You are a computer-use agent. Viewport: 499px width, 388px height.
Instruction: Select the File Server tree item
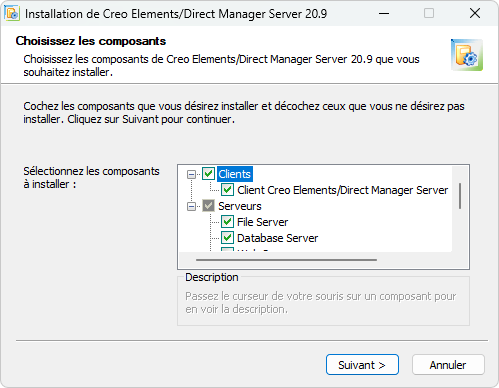[x=262, y=222]
